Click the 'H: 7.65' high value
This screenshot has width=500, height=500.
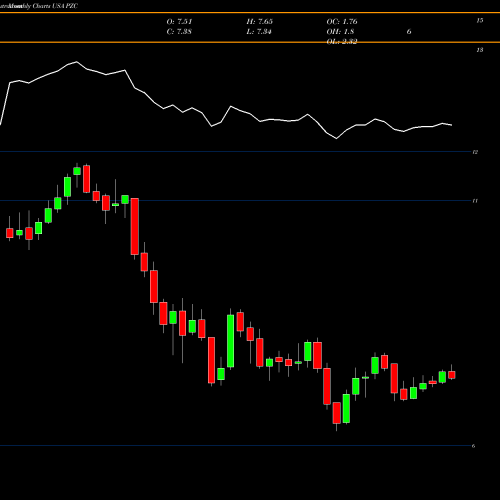(260, 22)
